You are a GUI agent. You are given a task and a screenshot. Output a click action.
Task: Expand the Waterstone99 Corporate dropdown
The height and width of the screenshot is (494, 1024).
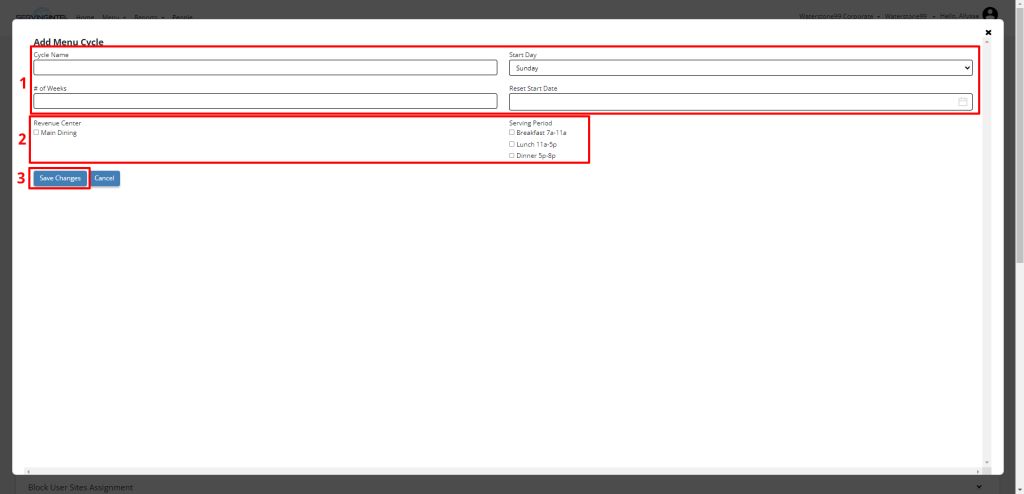coord(840,16)
